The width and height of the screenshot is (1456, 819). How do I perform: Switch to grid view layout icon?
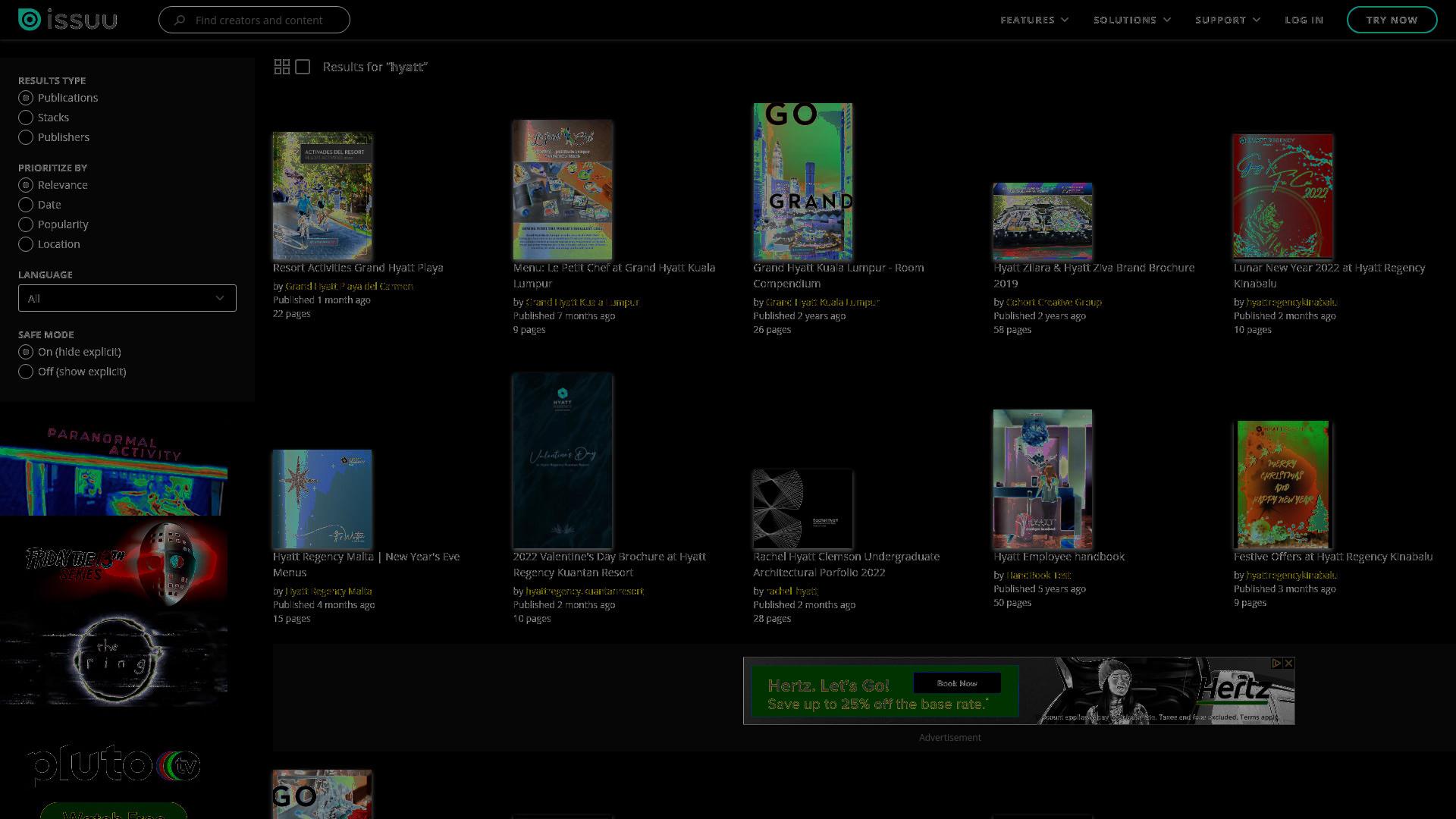[281, 67]
